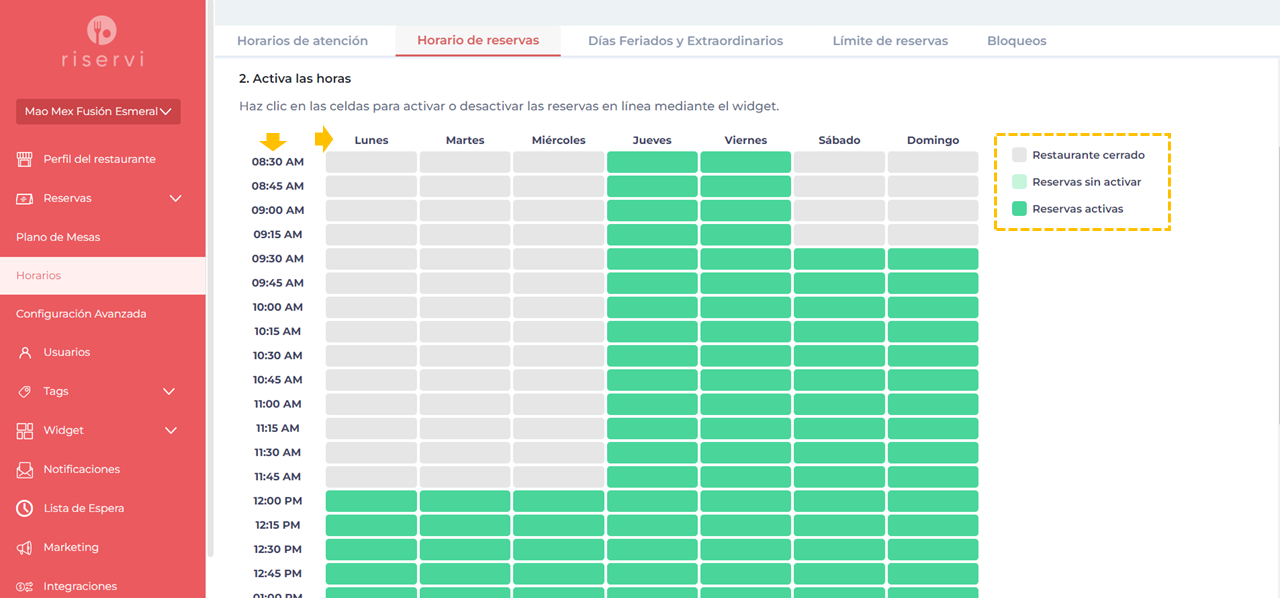Open Lista de Espera clock icon

[25, 508]
